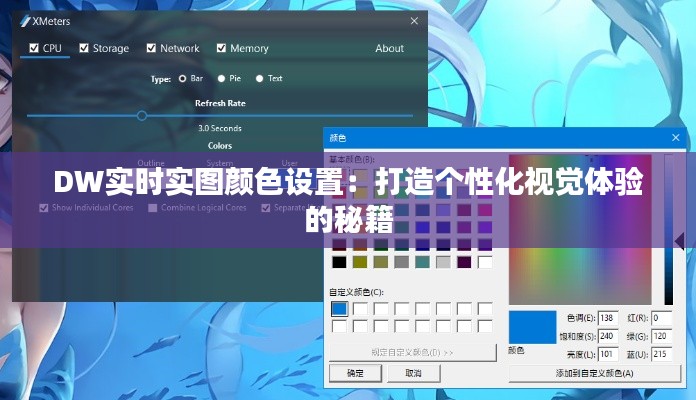Click 添加到自定义颜色 button

594,373
